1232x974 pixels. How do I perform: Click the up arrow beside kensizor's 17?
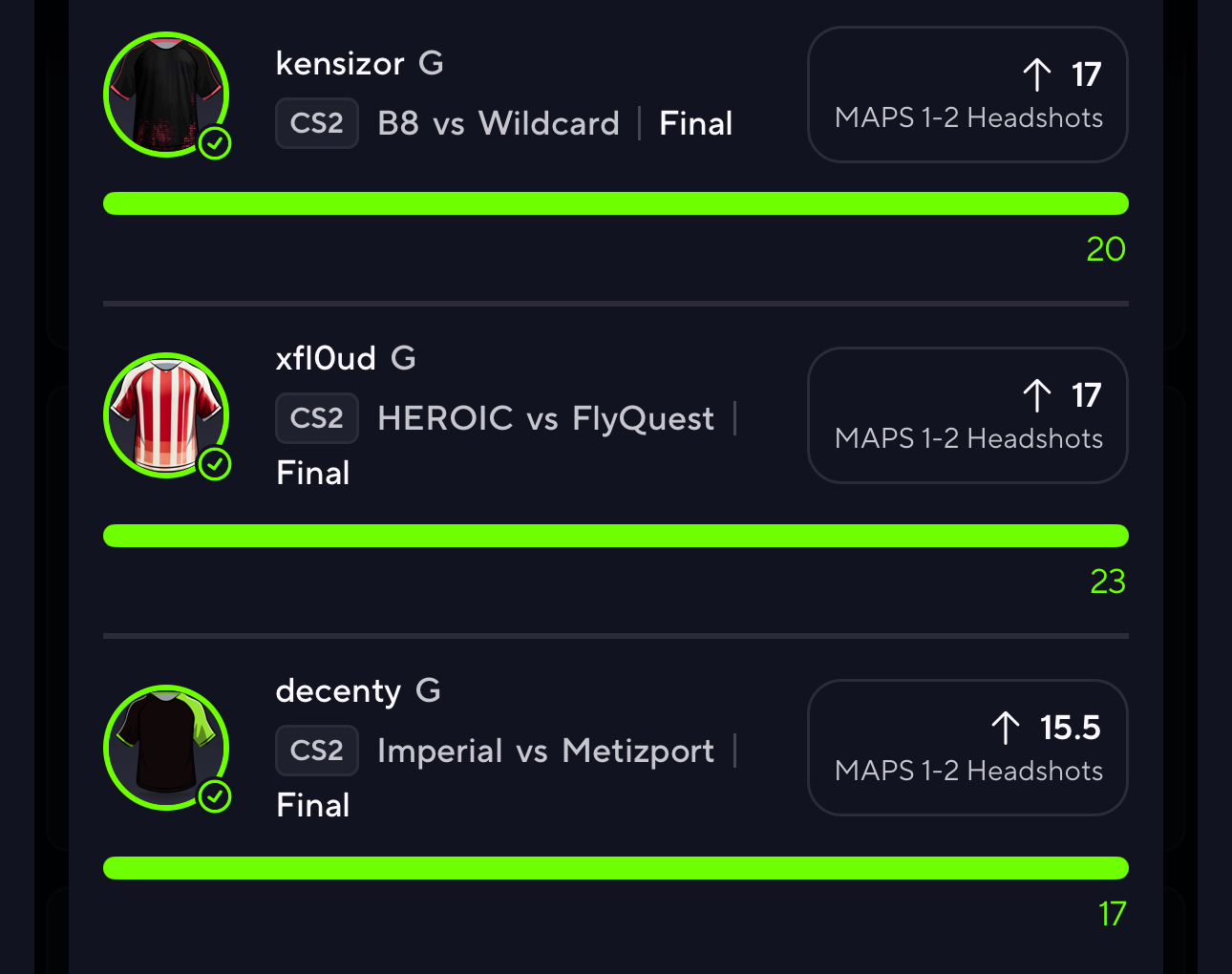point(1037,74)
